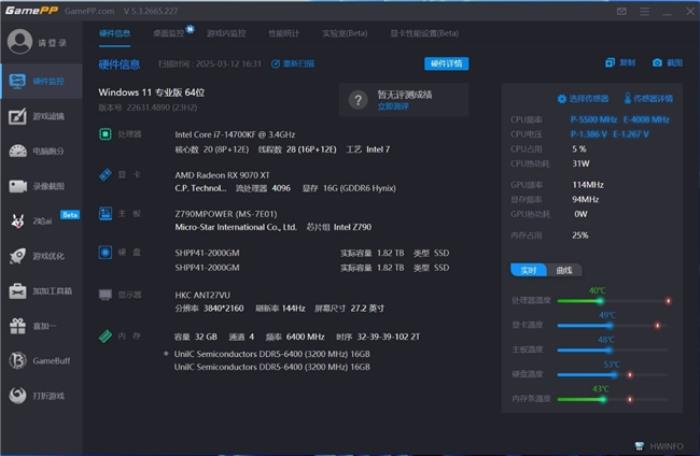700x456 pixels.
Task: Click the P-1.386 V CPU voltage value
Action: pos(589,134)
